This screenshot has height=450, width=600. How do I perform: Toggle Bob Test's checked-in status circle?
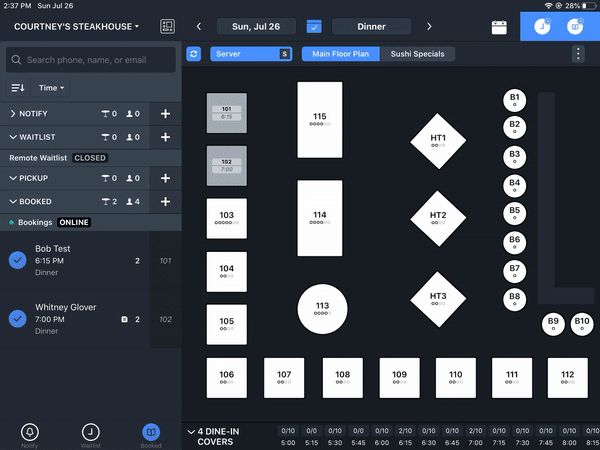pyautogui.click(x=17, y=260)
